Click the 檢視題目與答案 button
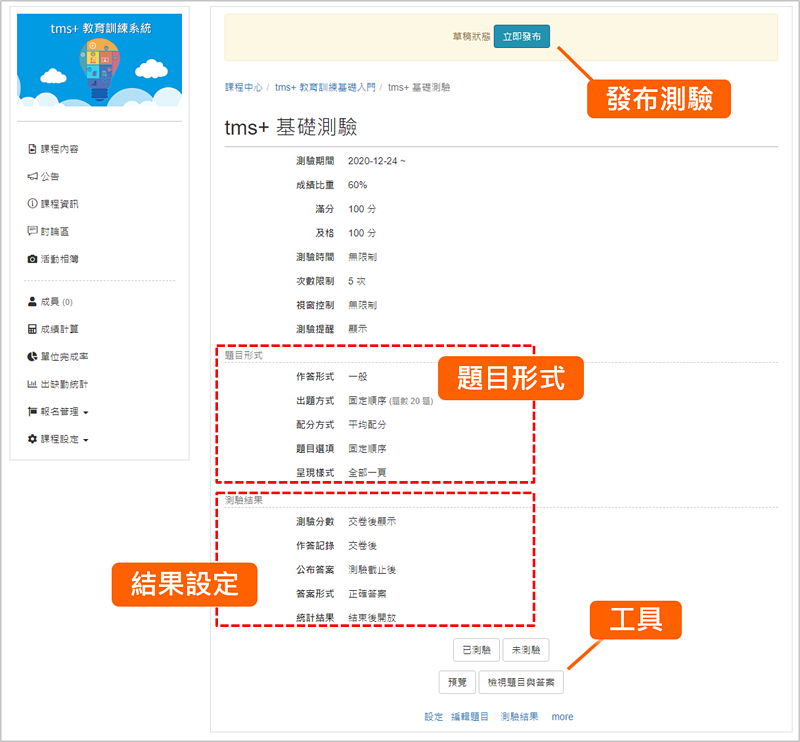 pyautogui.click(x=521, y=682)
